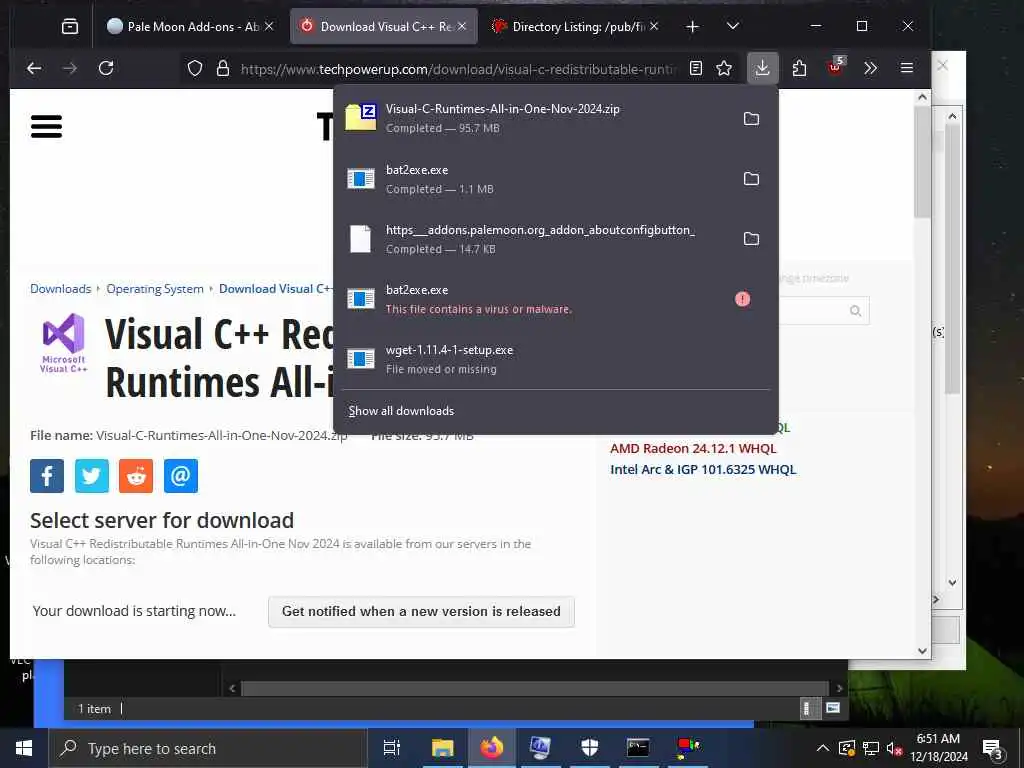This screenshot has height=768, width=1024.
Task: Click malware warning icon for bat2exe.exe
Action: click(x=743, y=299)
